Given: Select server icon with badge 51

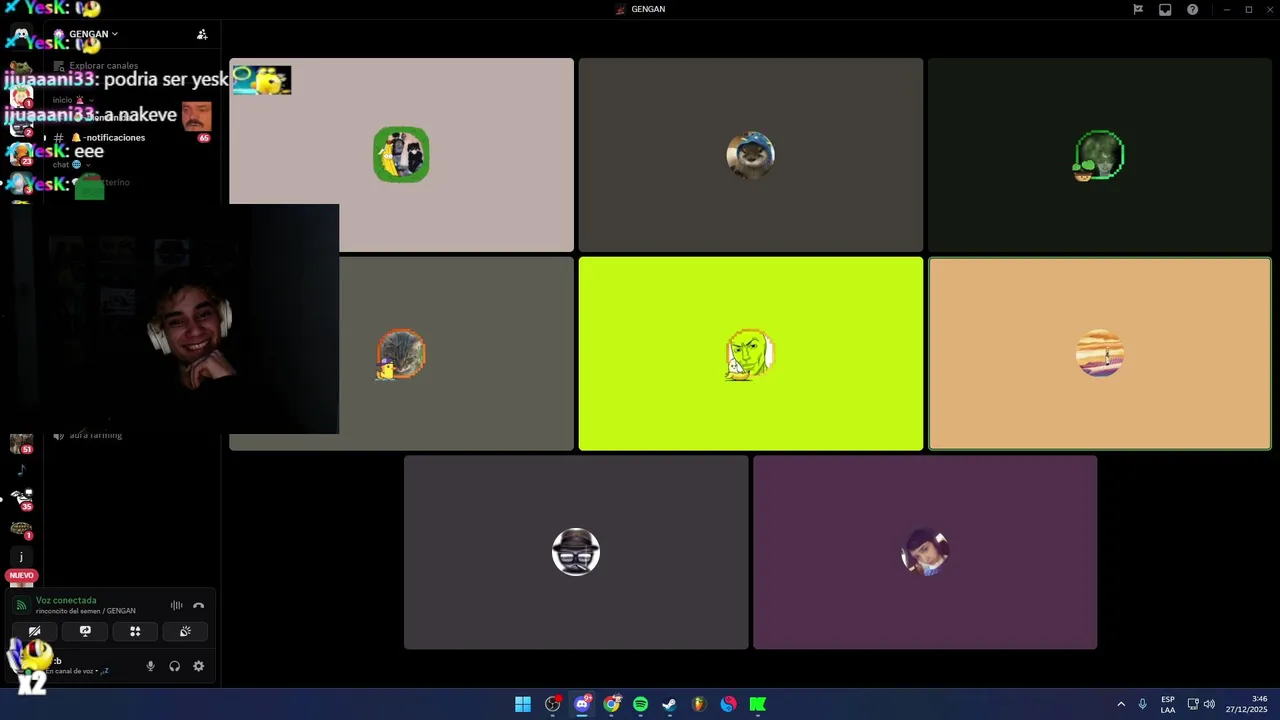Looking at the screenshot, I should 21,443.
